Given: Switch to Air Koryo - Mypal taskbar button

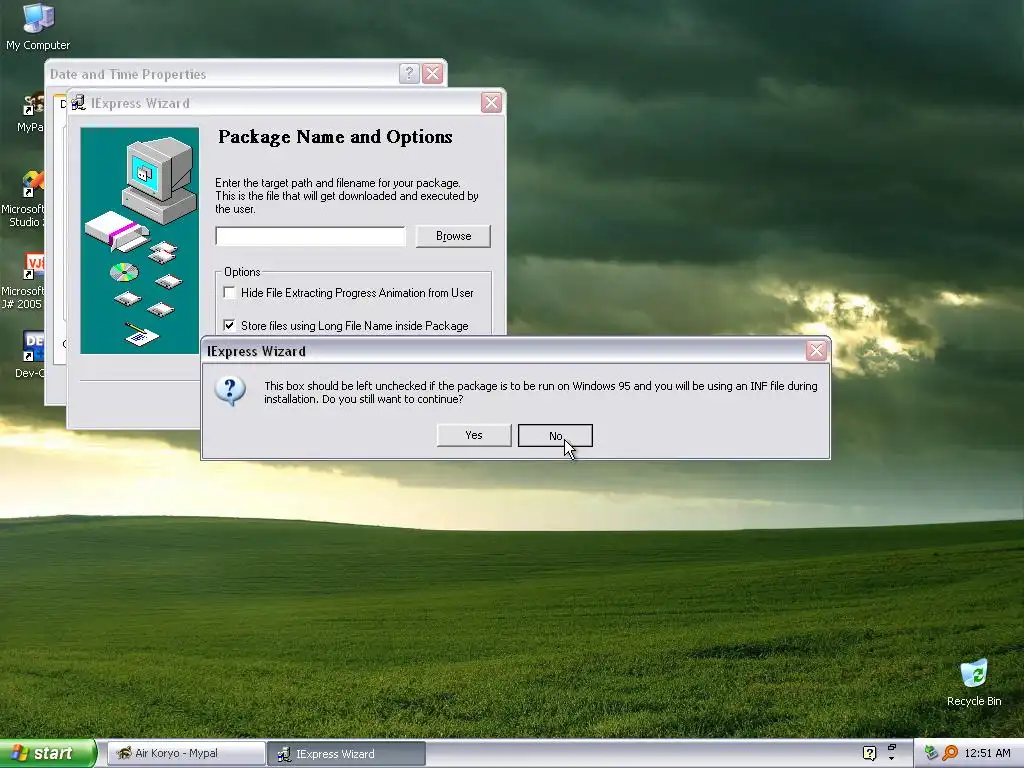Looking at the screenshot, I should (x=186, y=753).
